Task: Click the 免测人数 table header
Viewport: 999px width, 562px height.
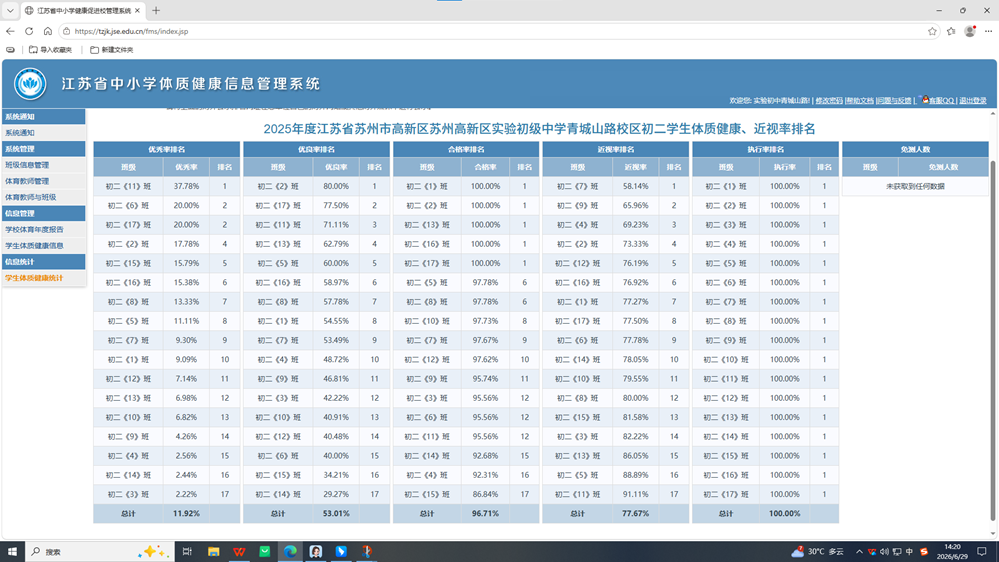Action: point(916,149)
